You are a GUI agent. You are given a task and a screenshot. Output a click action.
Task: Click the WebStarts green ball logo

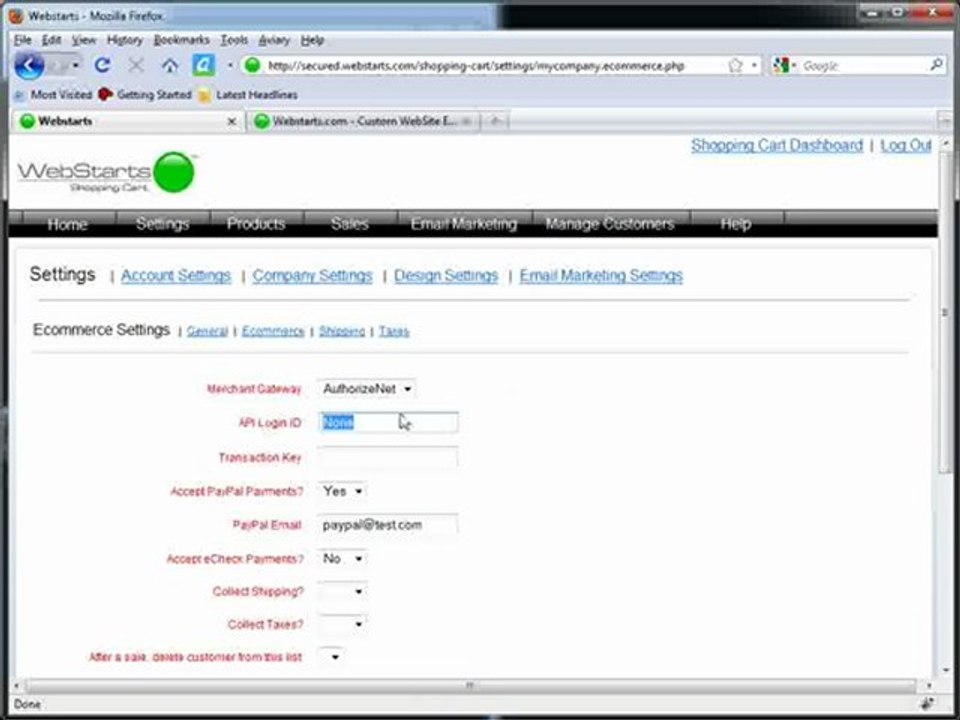[x=174, y=172]
